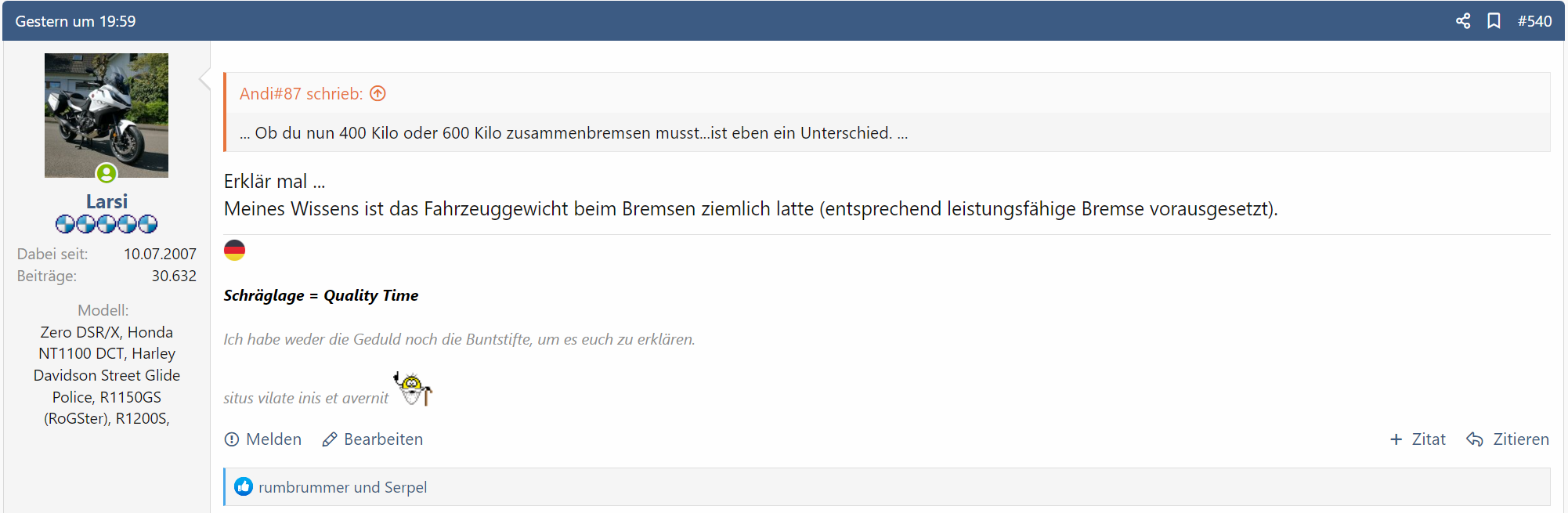The height and width of the screenshot is (513, 1568).
Task: Click the smiley emoticon in signature
Action: (413, 388)
